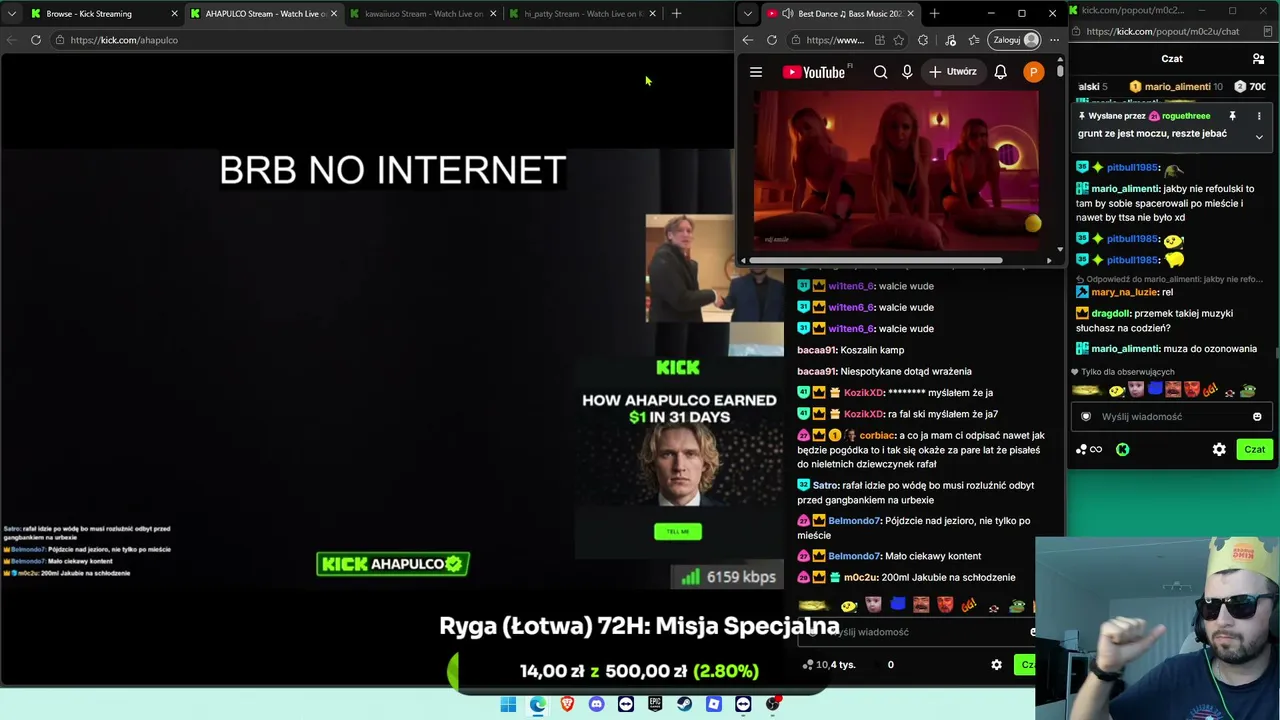The image size is (1280, 720).
Task: Open Epic Games Launcher from taskbar
Action: click(655, 704)
